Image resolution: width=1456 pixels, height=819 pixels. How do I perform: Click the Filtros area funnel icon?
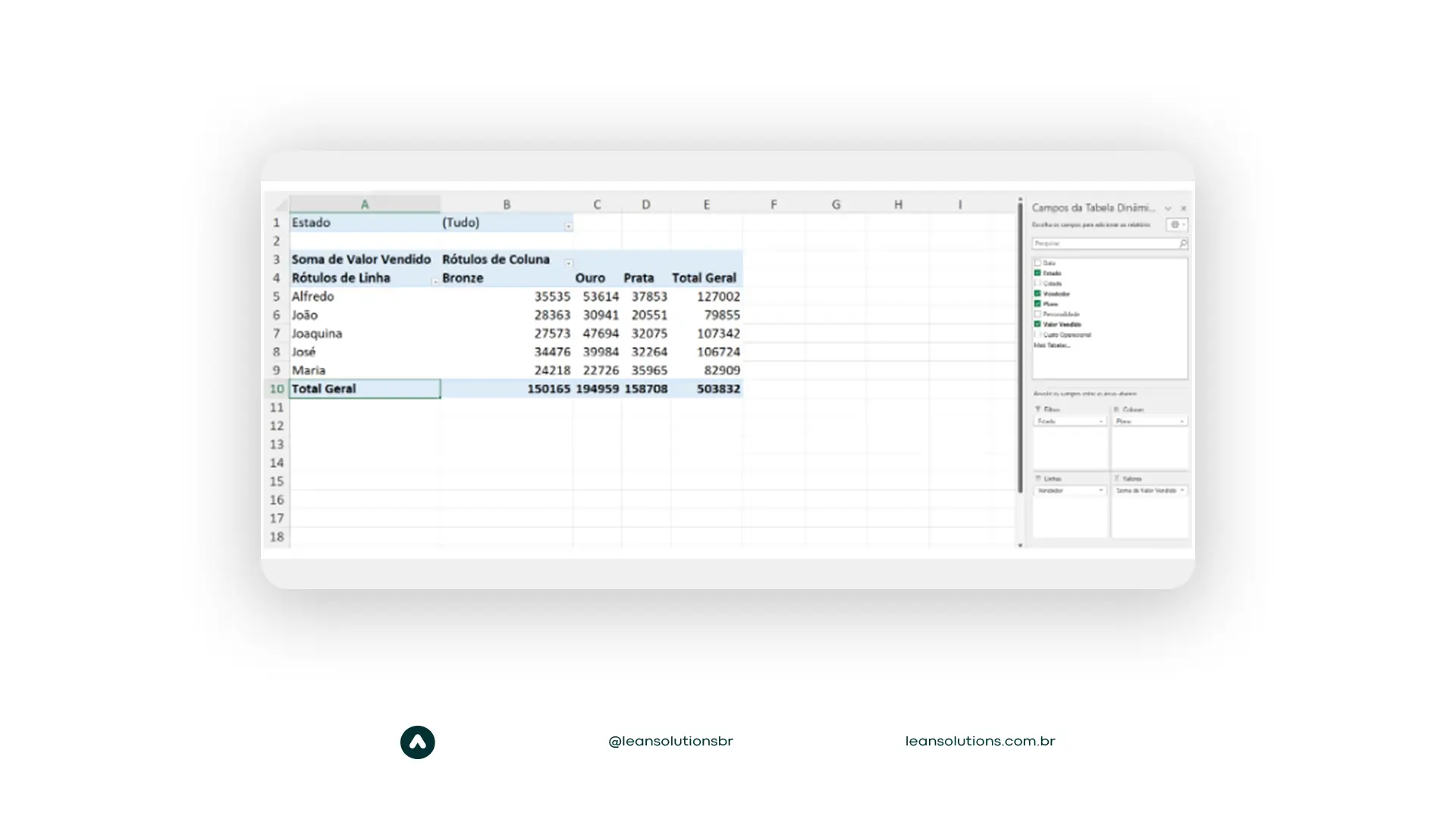[x=1038, y=409]
